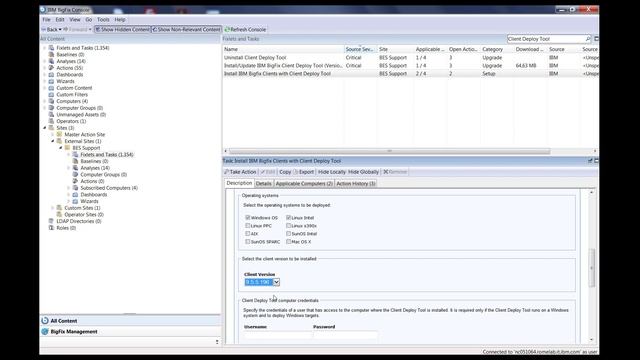Click the Computers (4) node icon
Image resolution: width=640 pixels, height=360 pixels.
pos(51,101)
